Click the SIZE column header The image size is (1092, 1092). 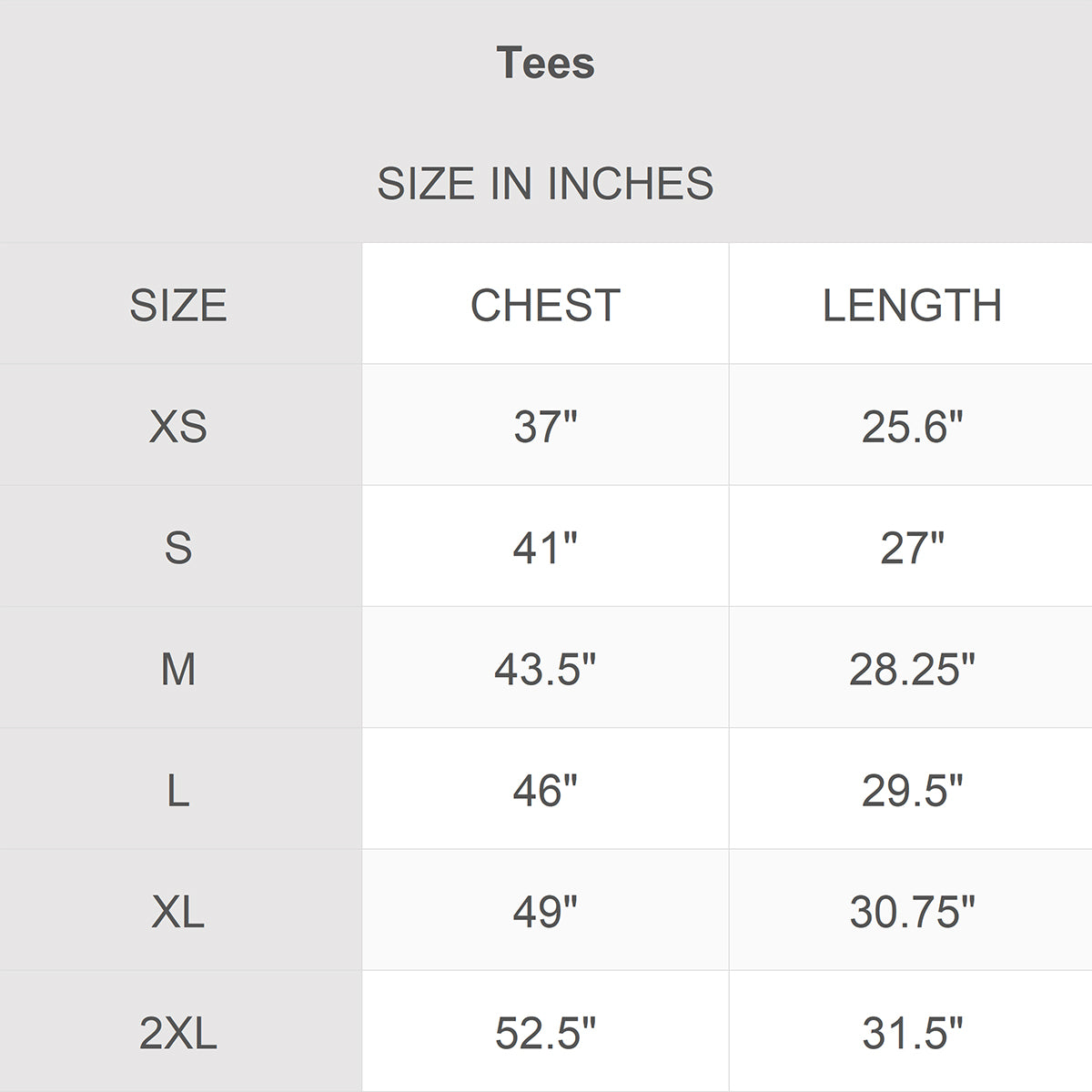coord(178,305)
